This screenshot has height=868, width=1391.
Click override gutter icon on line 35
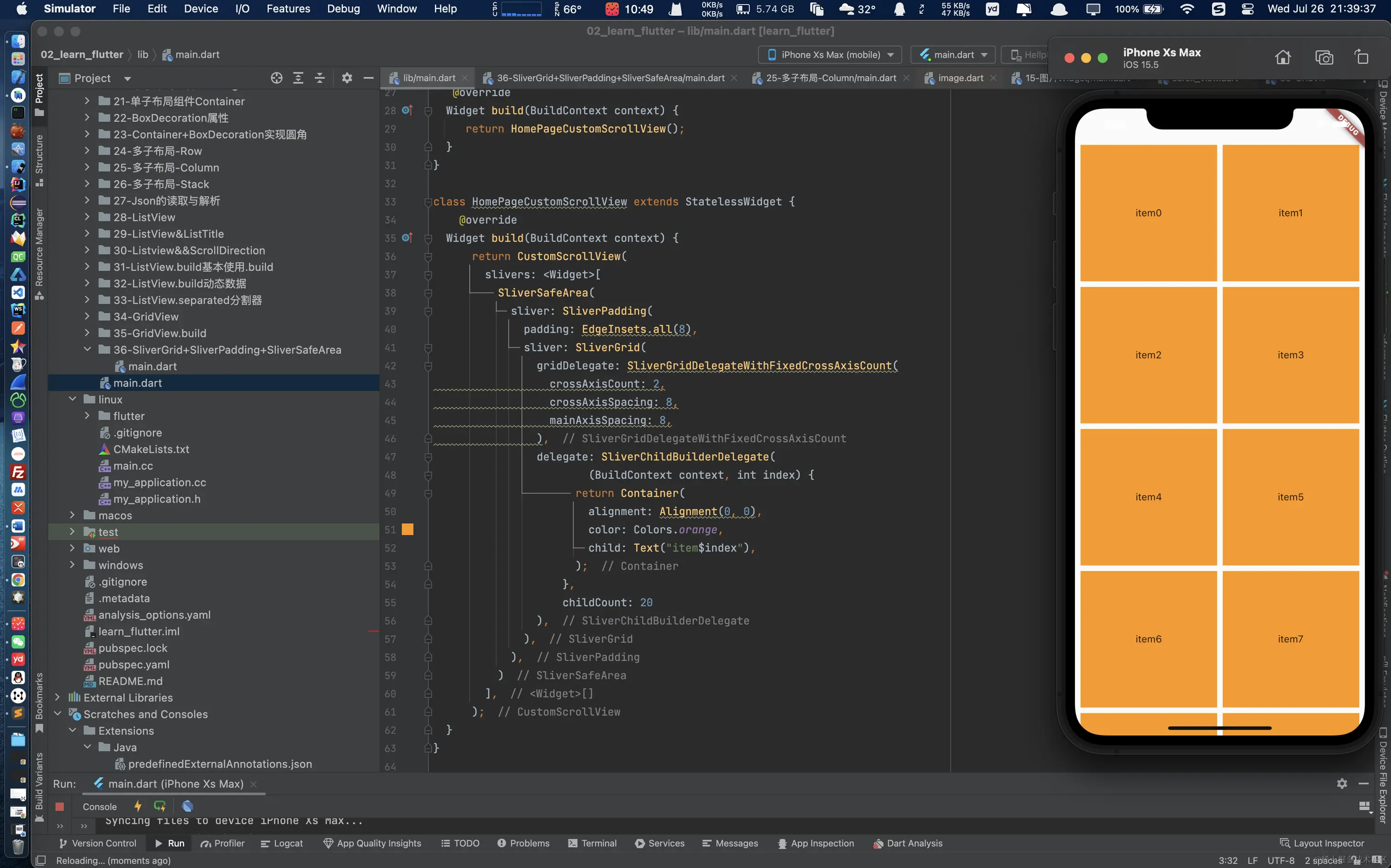[407, 238]
